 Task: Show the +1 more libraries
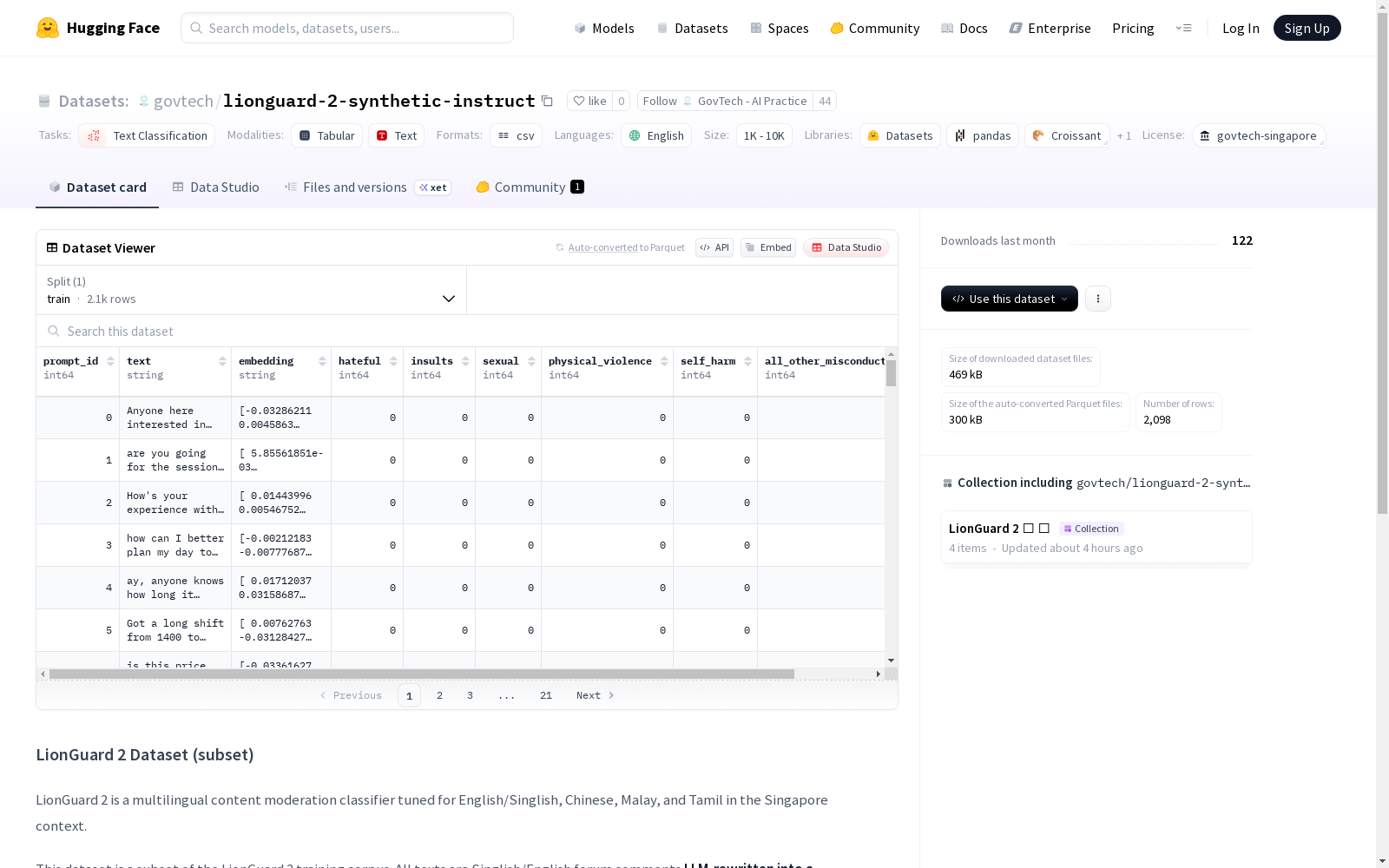(x=1124, y=135)
